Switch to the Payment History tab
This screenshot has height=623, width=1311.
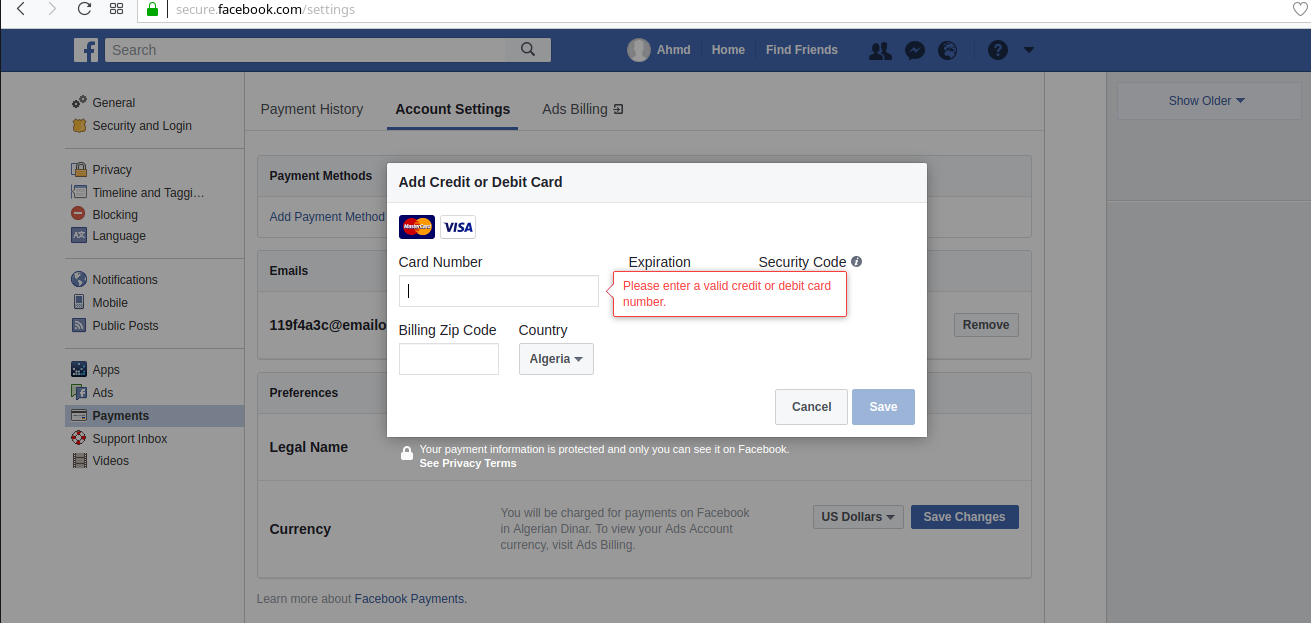click(x=312, y=109)
